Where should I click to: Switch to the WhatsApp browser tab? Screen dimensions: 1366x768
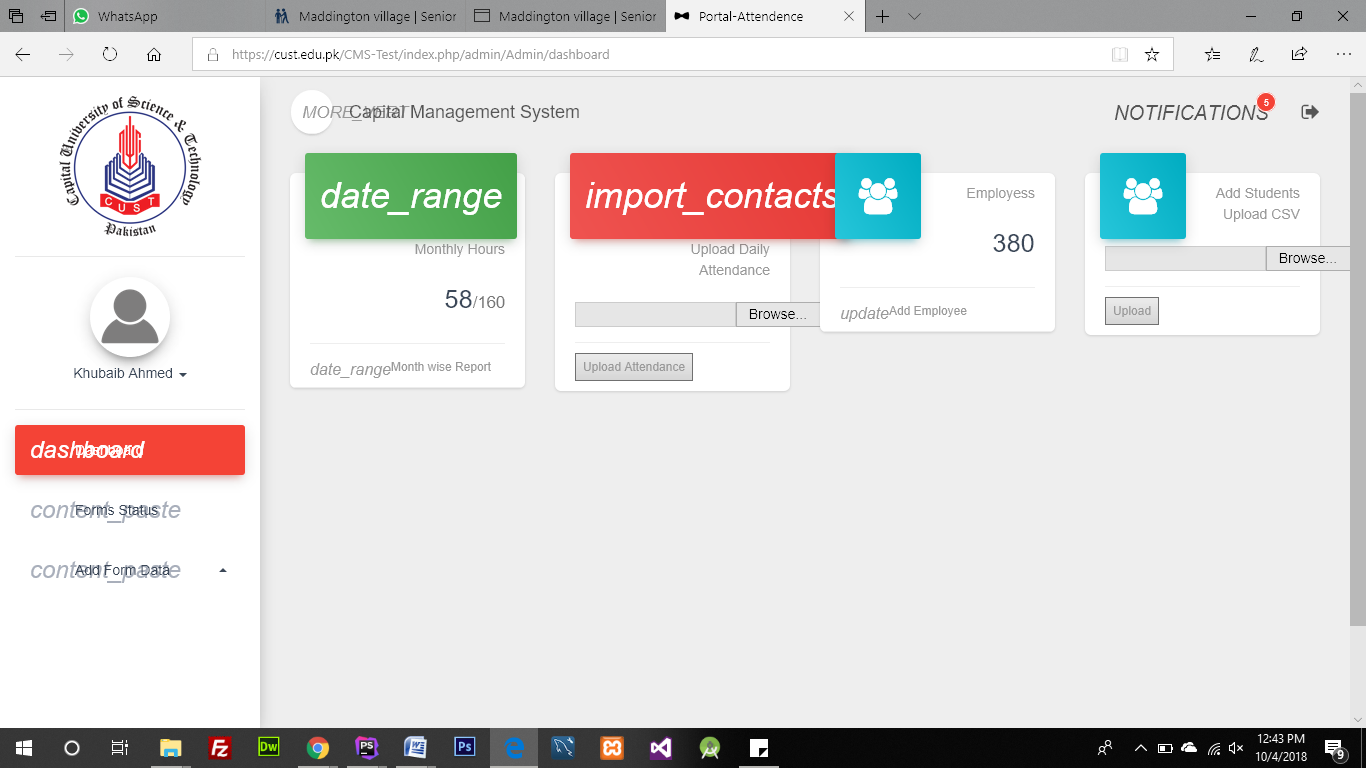coord(128,16)
